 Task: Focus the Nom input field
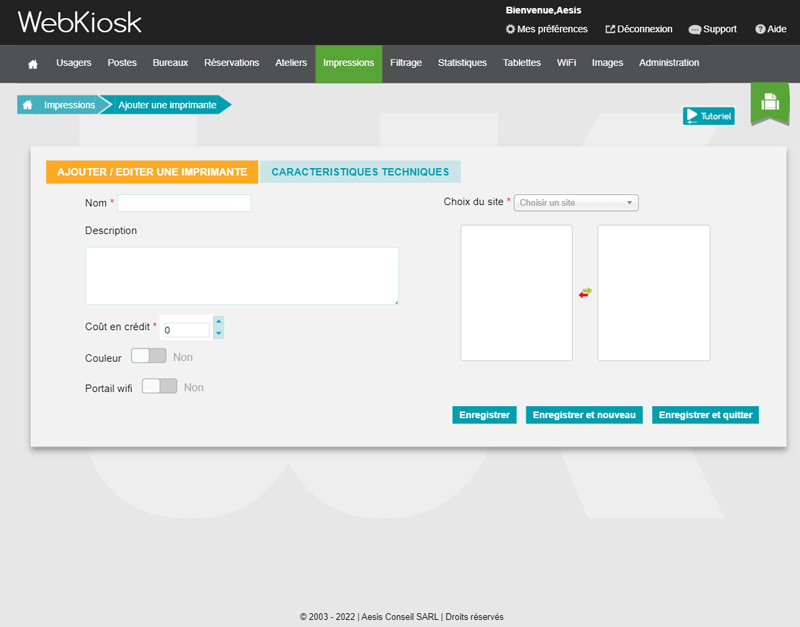(184, 203)
